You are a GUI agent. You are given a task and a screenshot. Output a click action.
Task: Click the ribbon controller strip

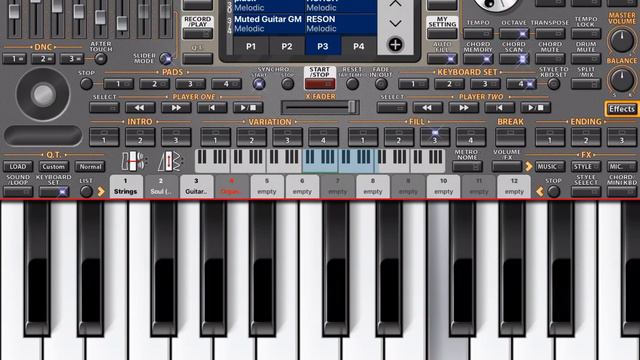pos(43,136)
